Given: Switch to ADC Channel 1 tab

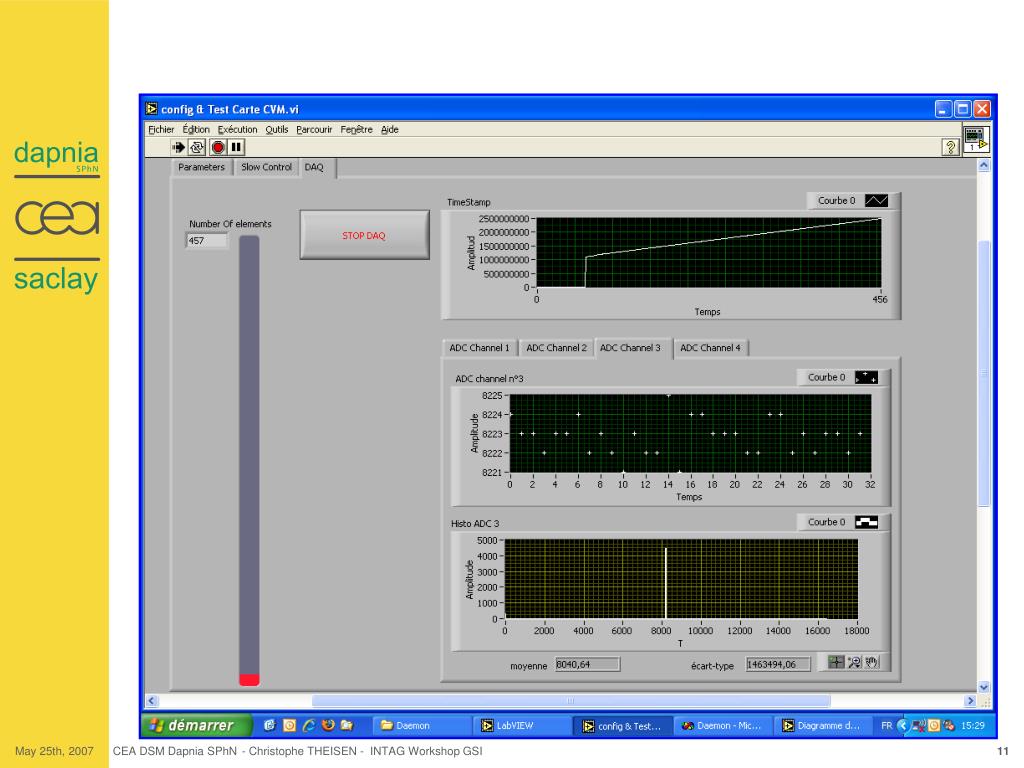Looking at the screenshot, I should coord(479,348).
